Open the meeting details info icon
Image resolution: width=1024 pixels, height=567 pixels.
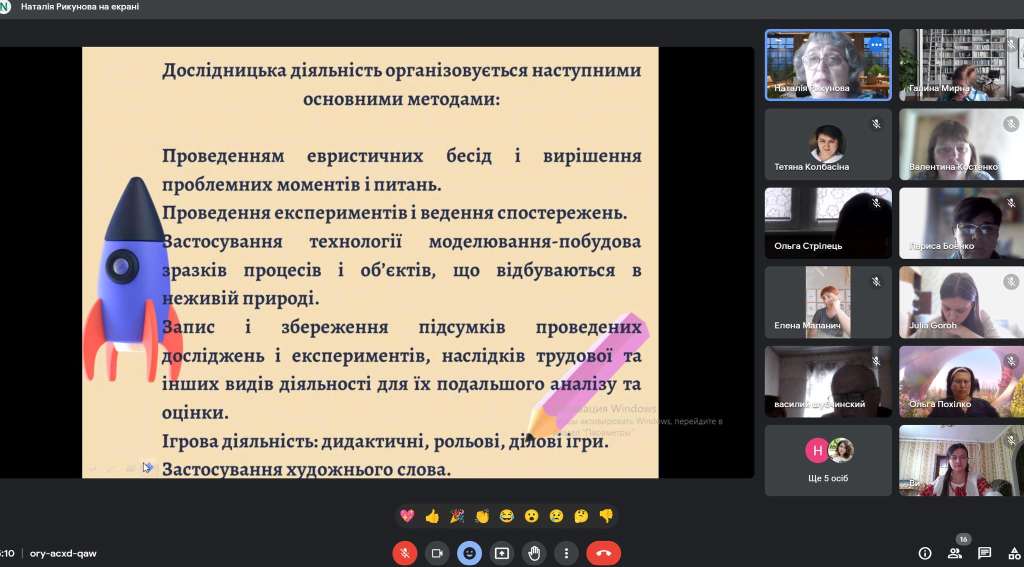click(925, 553)
